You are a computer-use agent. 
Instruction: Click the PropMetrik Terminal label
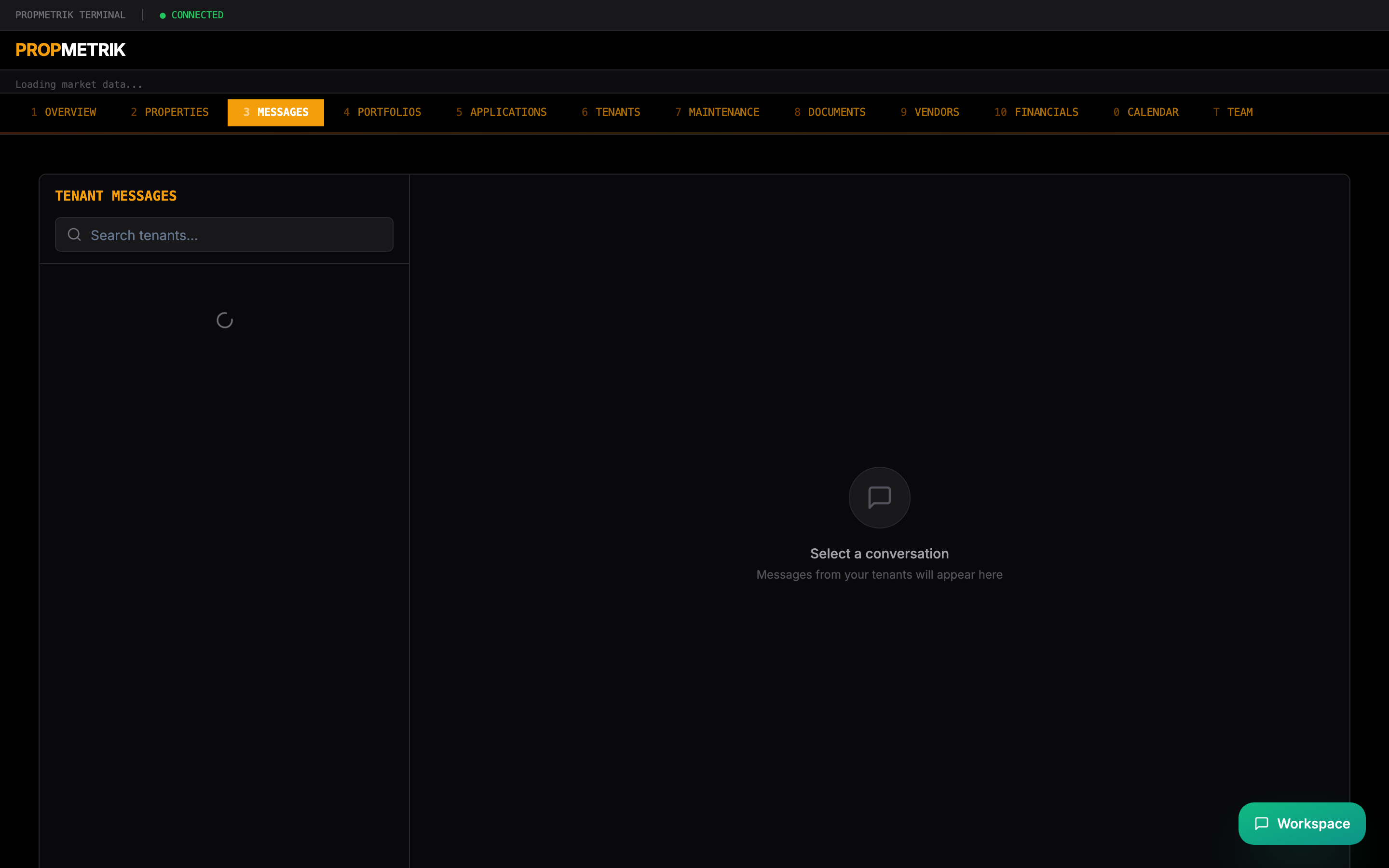coord(70,15)
